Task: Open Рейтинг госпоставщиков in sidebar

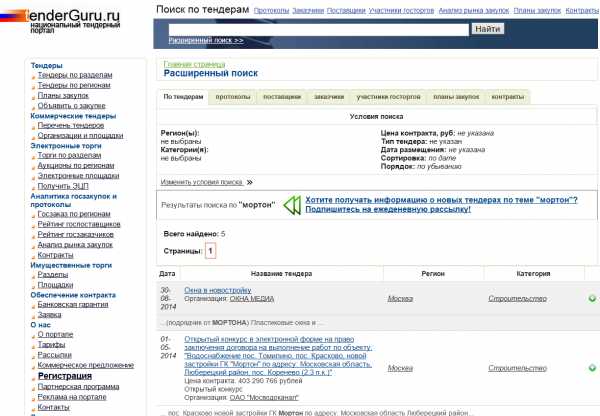Action: tap(79, 224)
